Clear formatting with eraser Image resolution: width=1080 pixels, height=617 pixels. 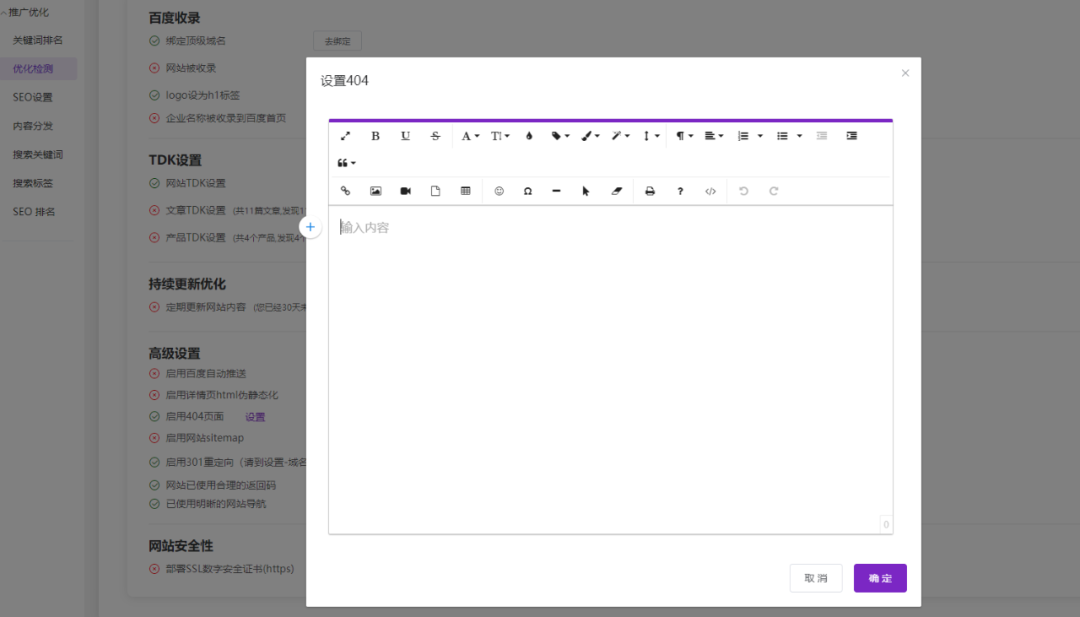(x=616, y=191)
